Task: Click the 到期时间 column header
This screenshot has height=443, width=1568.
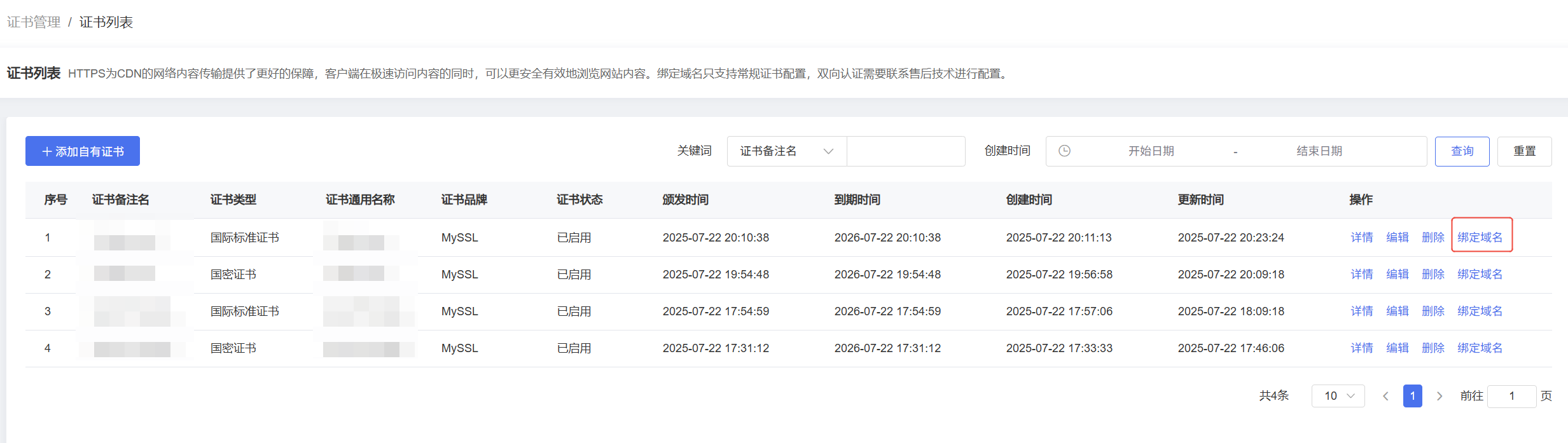Action: click(857, 200)
